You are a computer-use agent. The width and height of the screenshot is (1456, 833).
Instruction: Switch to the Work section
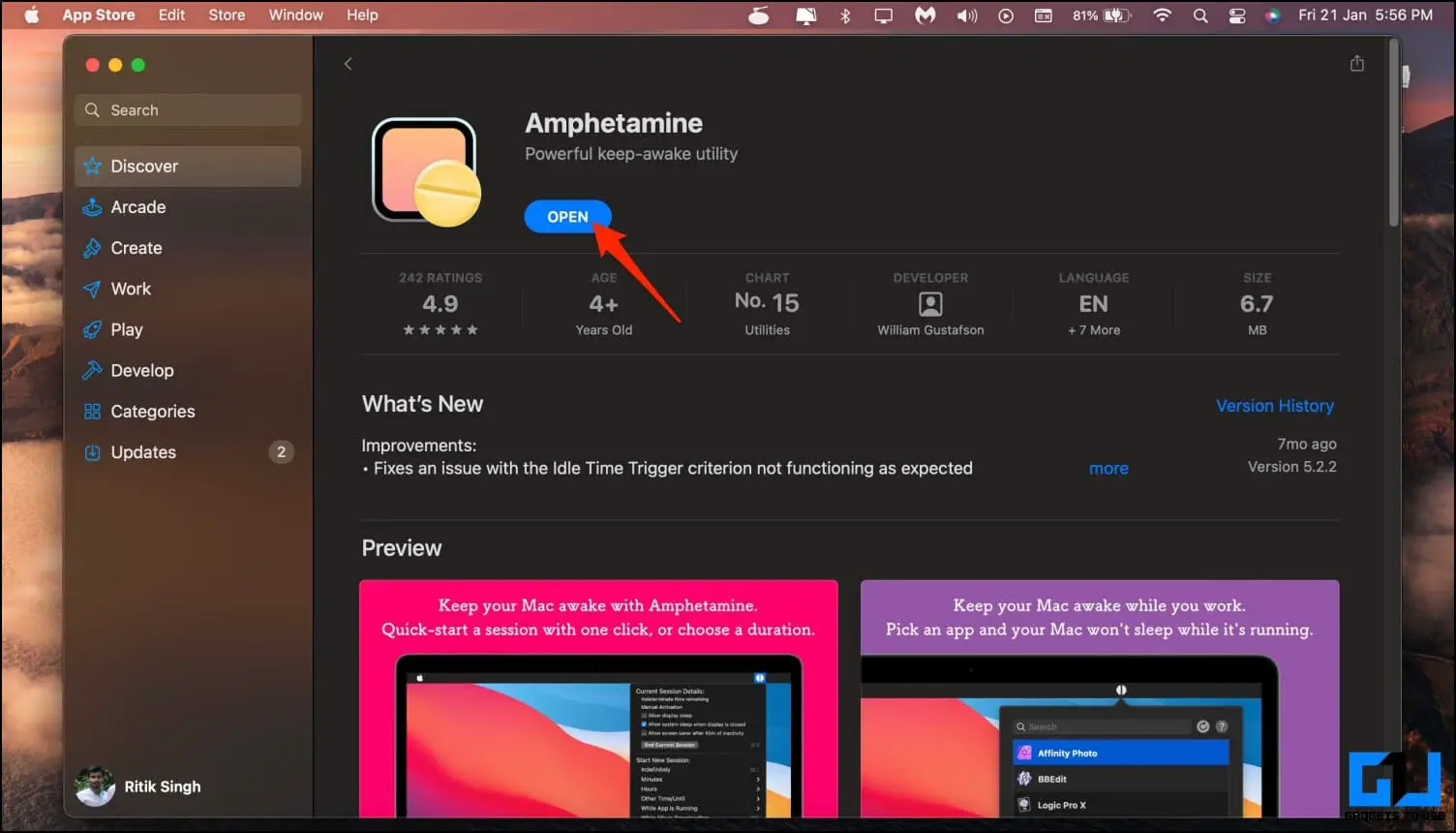tap(188, 289)
